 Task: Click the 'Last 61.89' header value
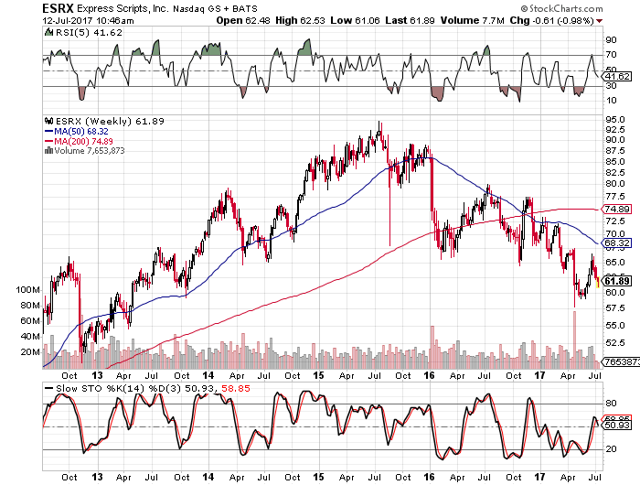coord(410,20)
